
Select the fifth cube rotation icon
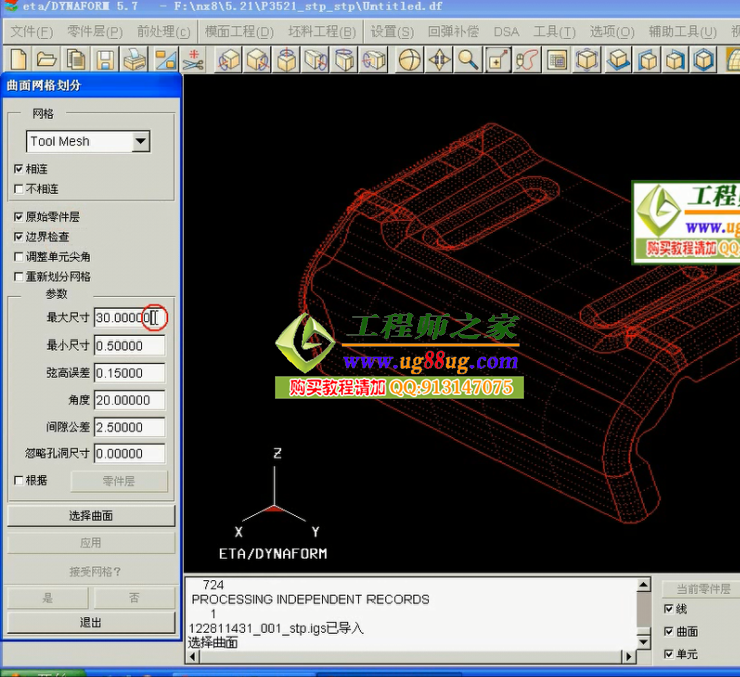pyautogui.click(x=345, y=60)
